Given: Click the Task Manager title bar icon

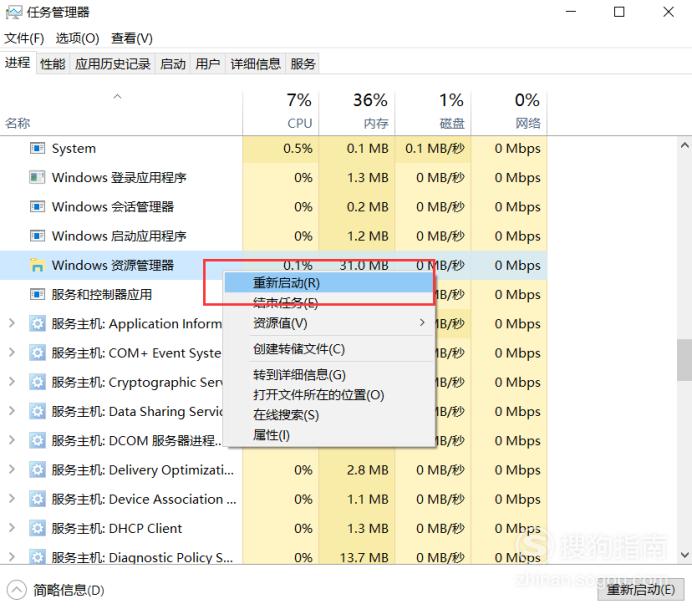Looking at the screenshot, I should pos(13,12).
